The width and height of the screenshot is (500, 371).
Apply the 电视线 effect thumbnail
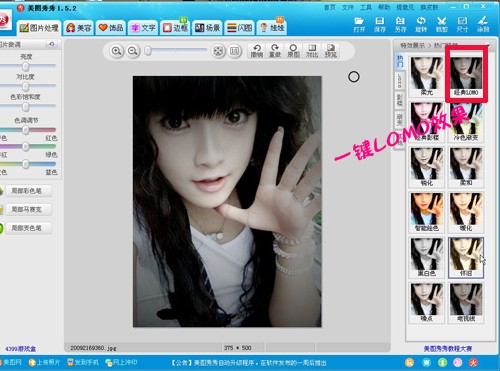click(466, 303)
